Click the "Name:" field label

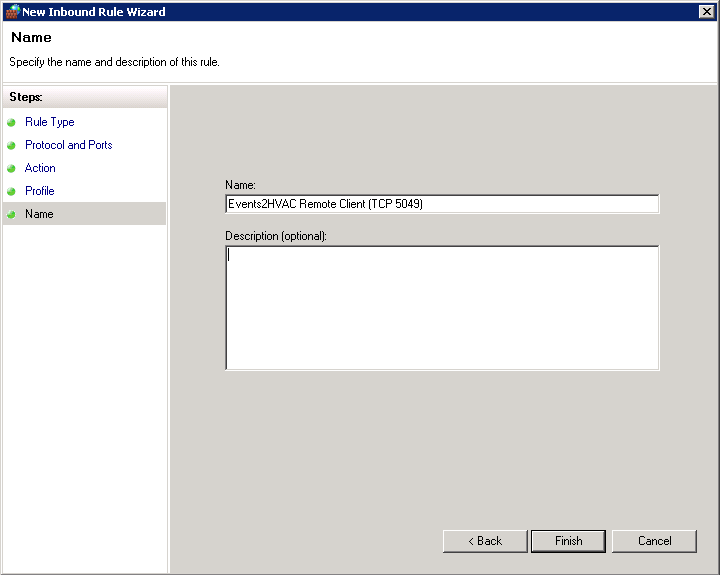(x=240, y=185)
